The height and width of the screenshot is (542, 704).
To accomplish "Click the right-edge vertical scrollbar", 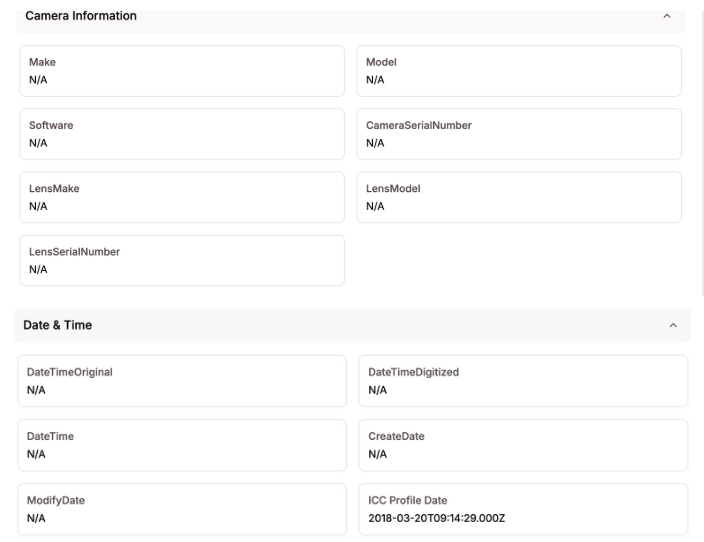I will (x=701, y=150).
